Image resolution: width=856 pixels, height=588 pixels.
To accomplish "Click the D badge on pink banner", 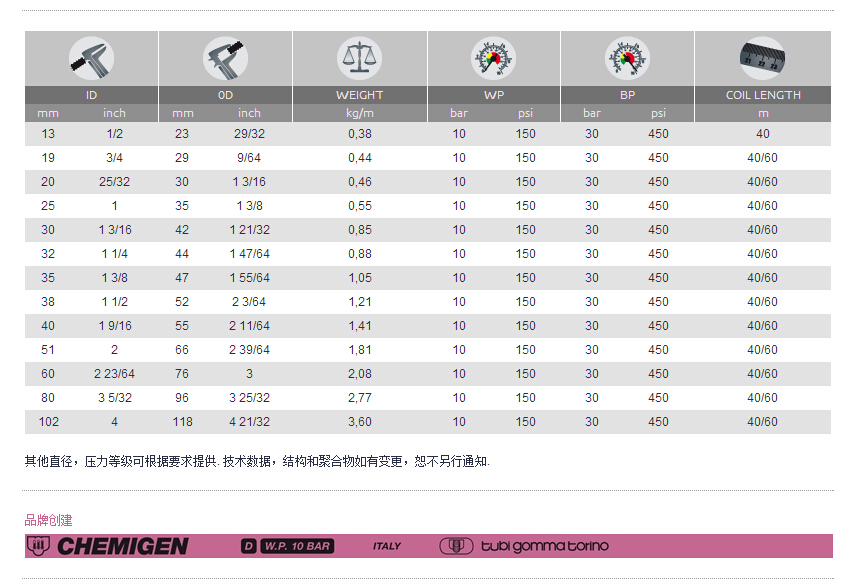I will pyautogui.click(x=249, y=546).
